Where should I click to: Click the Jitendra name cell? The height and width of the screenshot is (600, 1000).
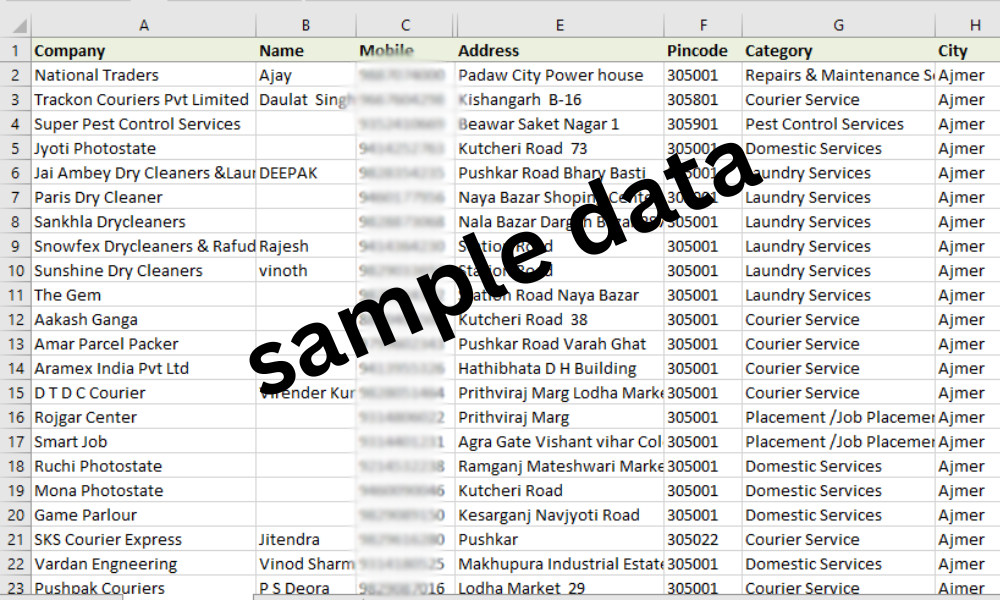click(x=306, y=539)
